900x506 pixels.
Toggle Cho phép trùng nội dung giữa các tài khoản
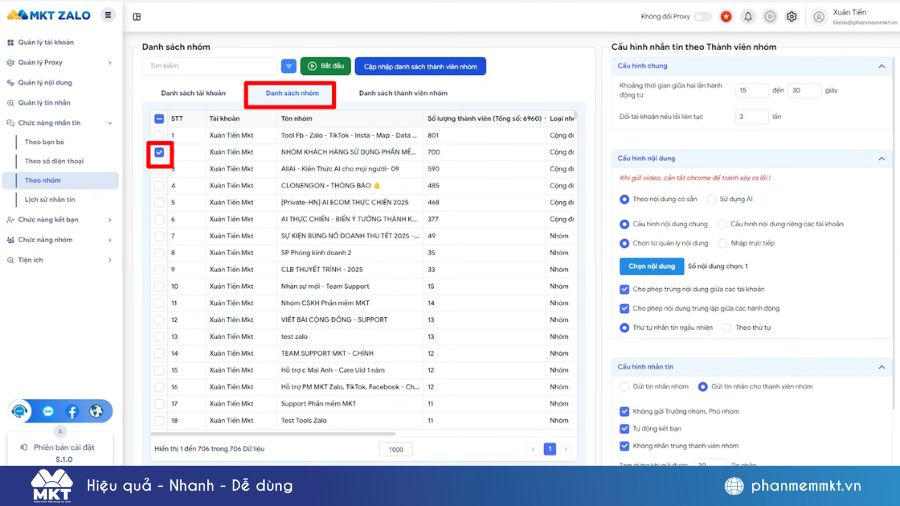coord(624,289)
